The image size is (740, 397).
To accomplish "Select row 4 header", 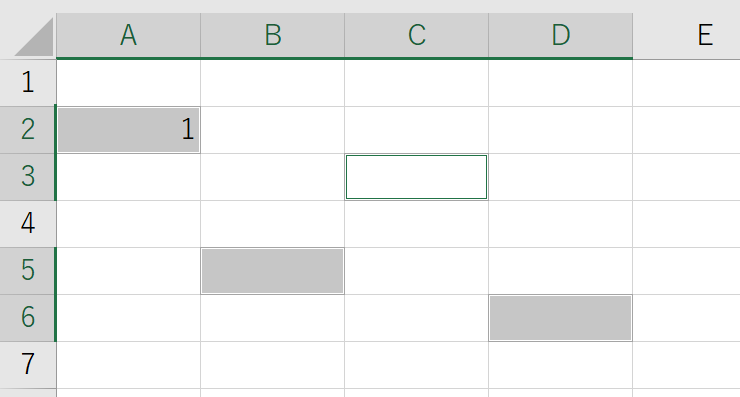I will tap(27, 224).
